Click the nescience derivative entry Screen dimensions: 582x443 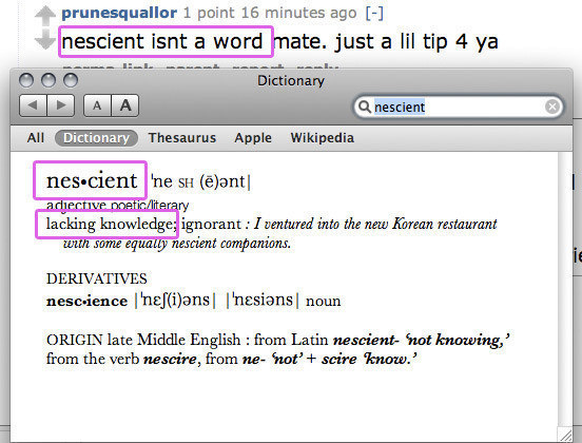(x=87, y=301)
